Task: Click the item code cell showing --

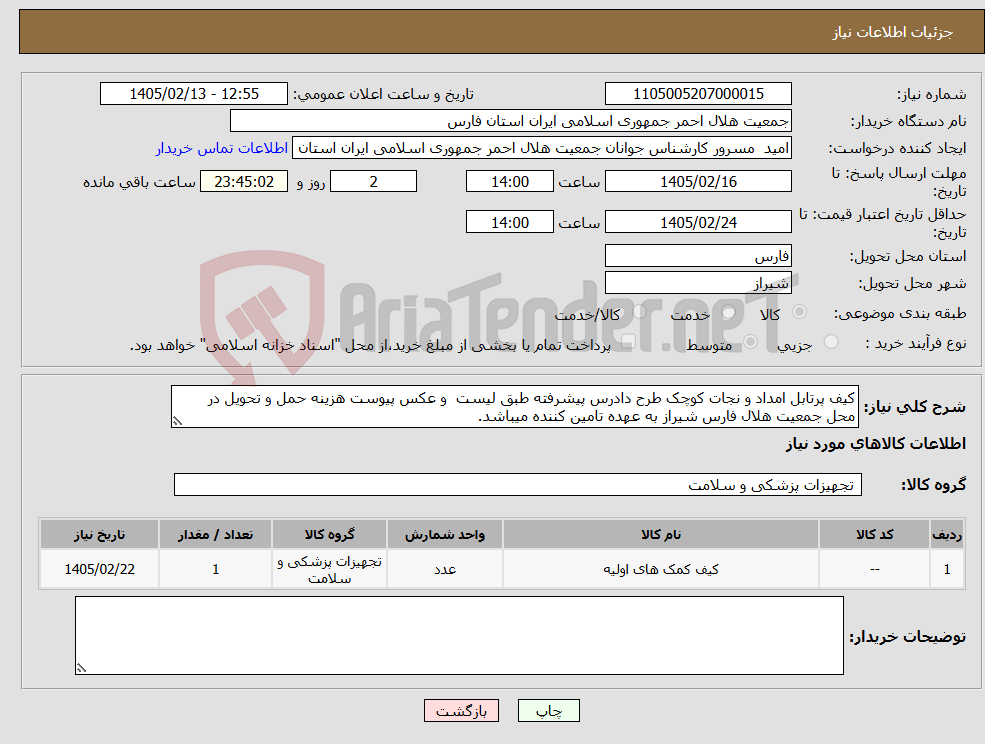Action: coord(874,569)
